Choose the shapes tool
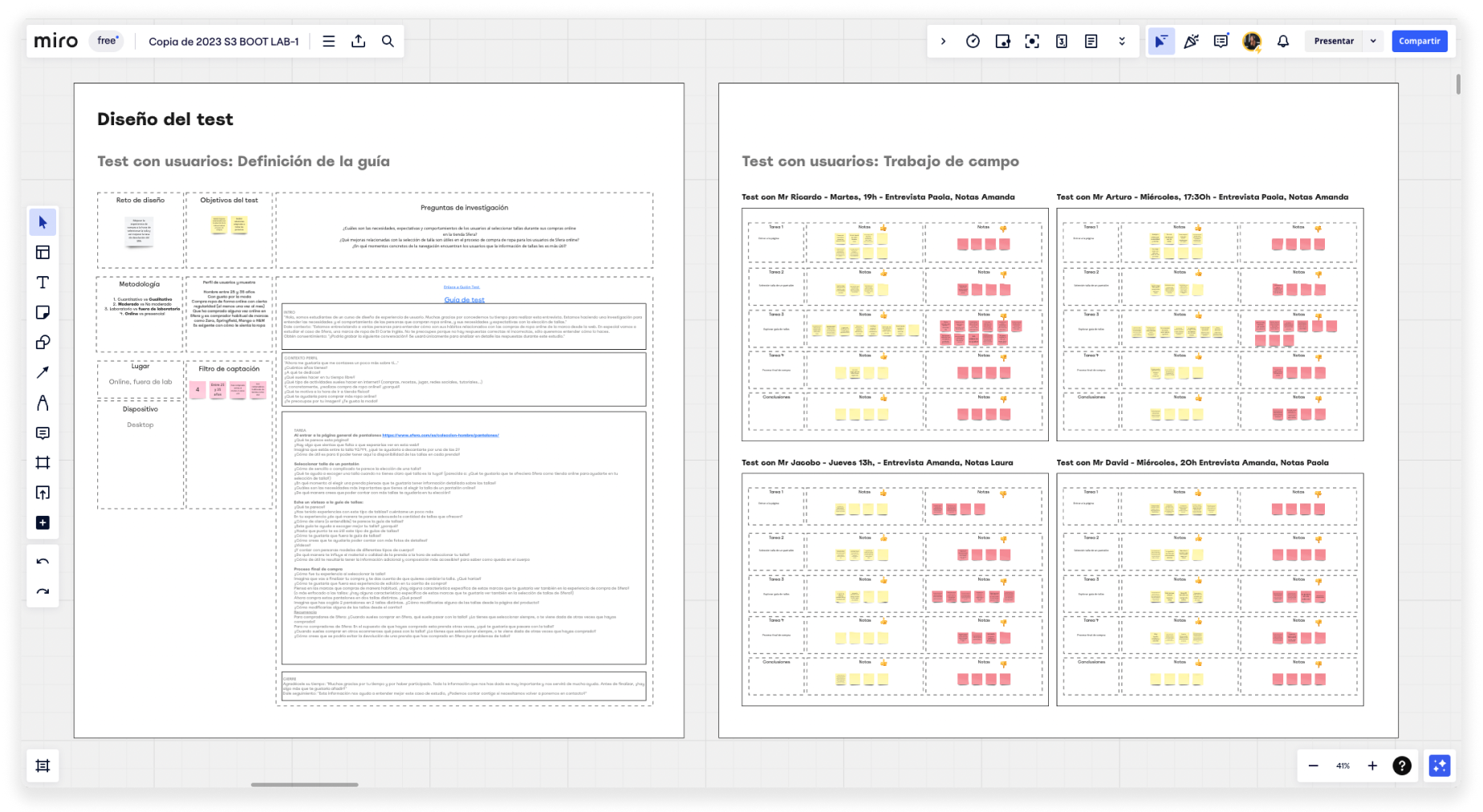This screenshot has width=1483, height=812. coord(43,343)
